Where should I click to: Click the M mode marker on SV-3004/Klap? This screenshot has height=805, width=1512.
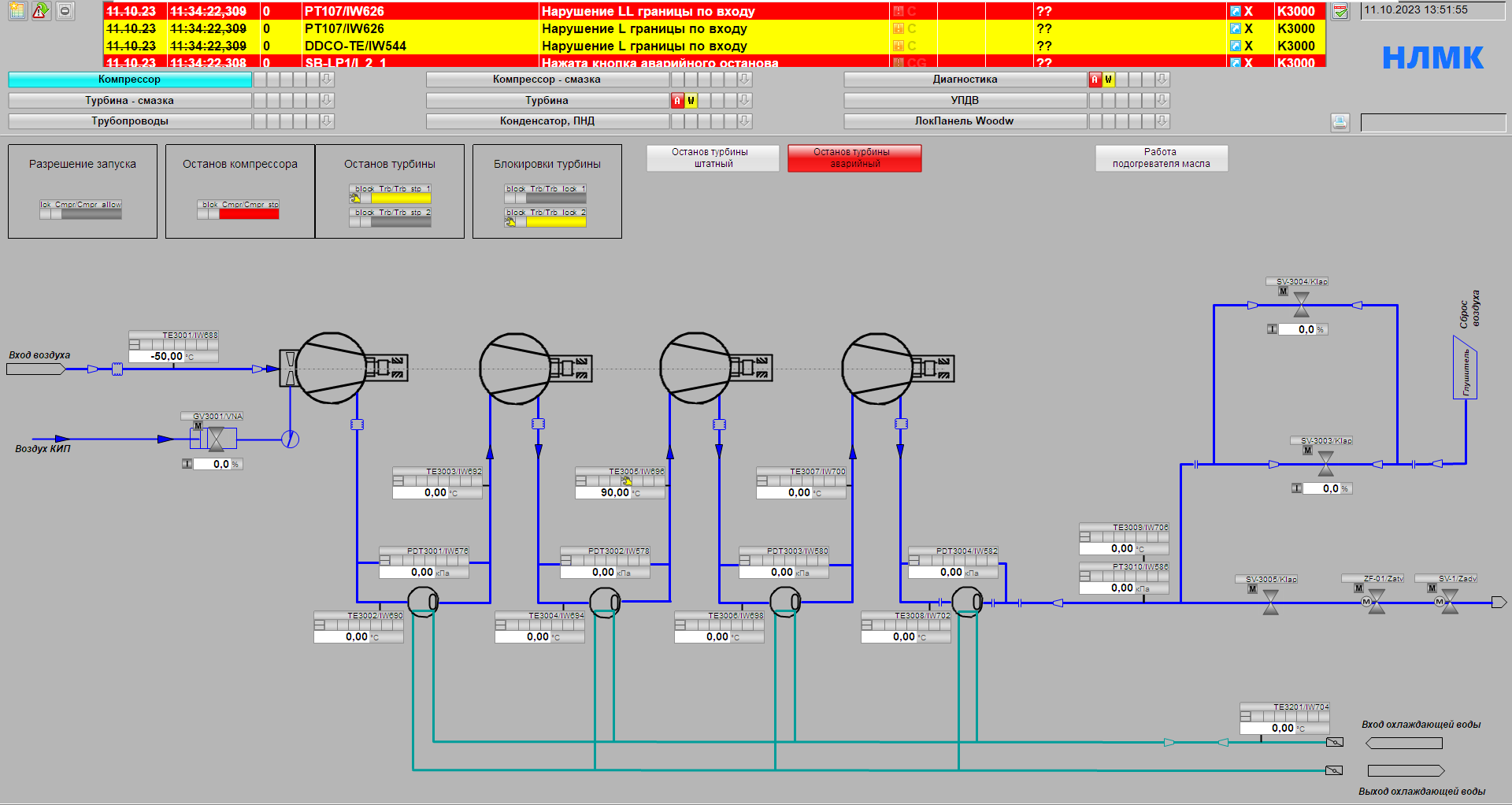(1283, 291)
